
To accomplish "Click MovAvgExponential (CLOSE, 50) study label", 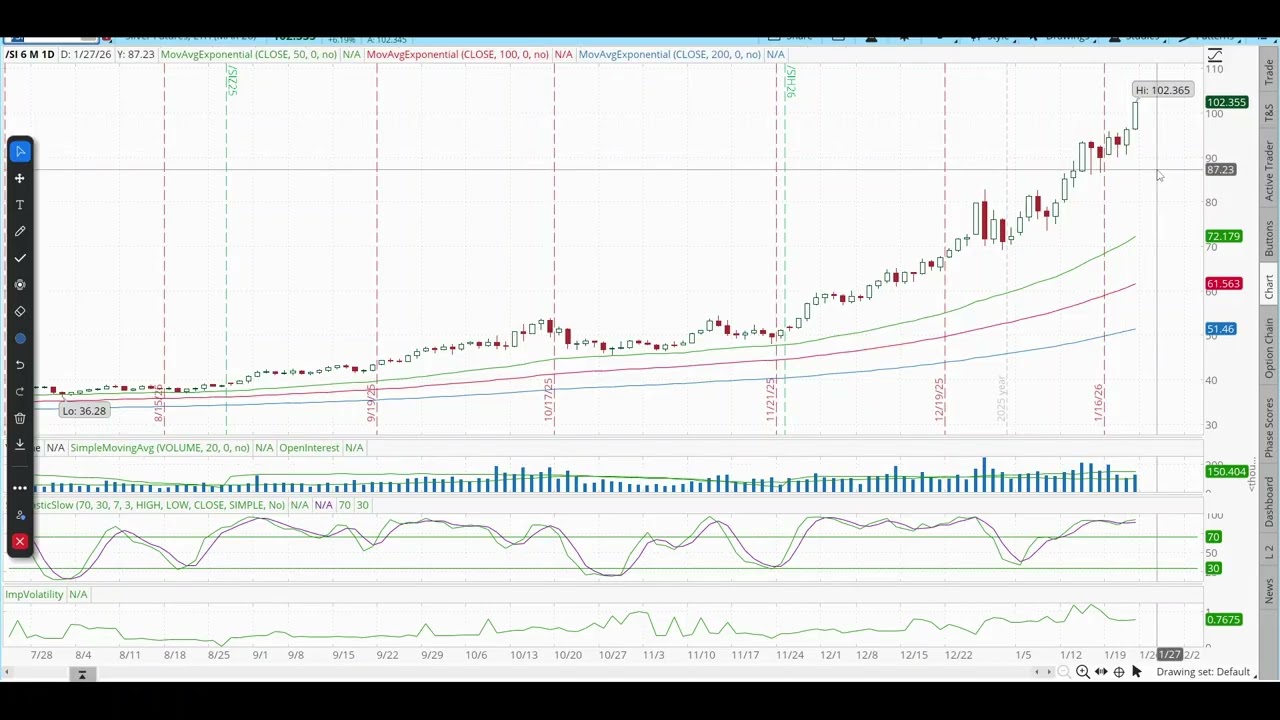I will click(248, 54).
